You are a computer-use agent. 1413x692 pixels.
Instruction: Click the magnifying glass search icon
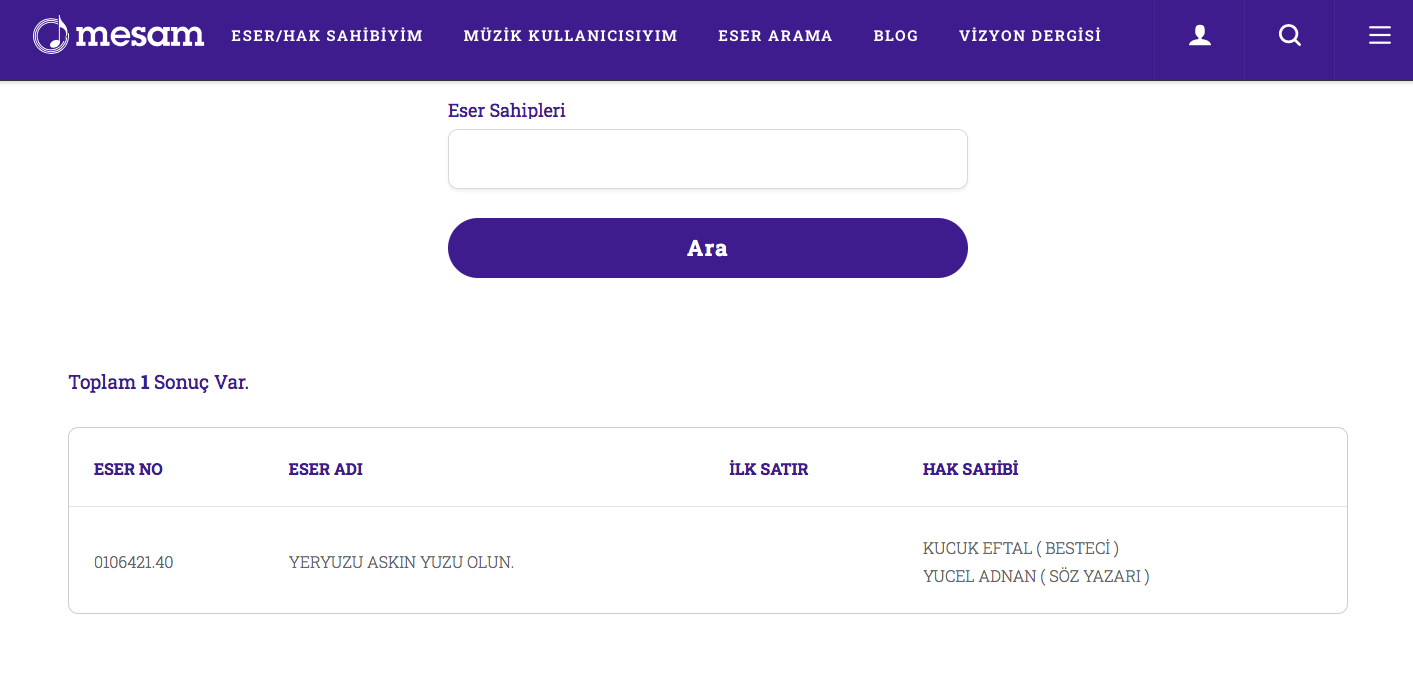tap(1290, 36)
